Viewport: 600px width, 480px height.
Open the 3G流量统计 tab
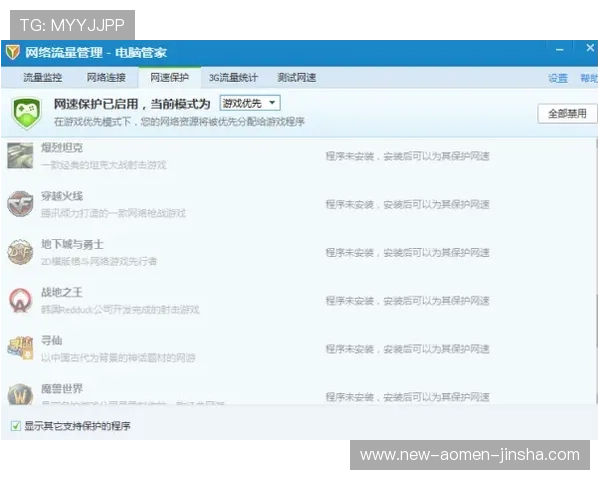[233, 78]
